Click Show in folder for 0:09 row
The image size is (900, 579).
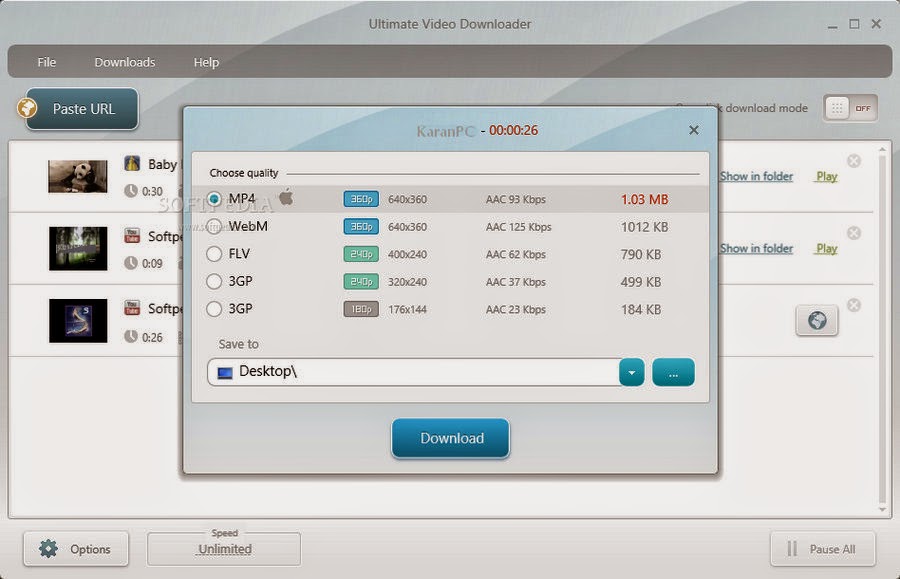757,248
